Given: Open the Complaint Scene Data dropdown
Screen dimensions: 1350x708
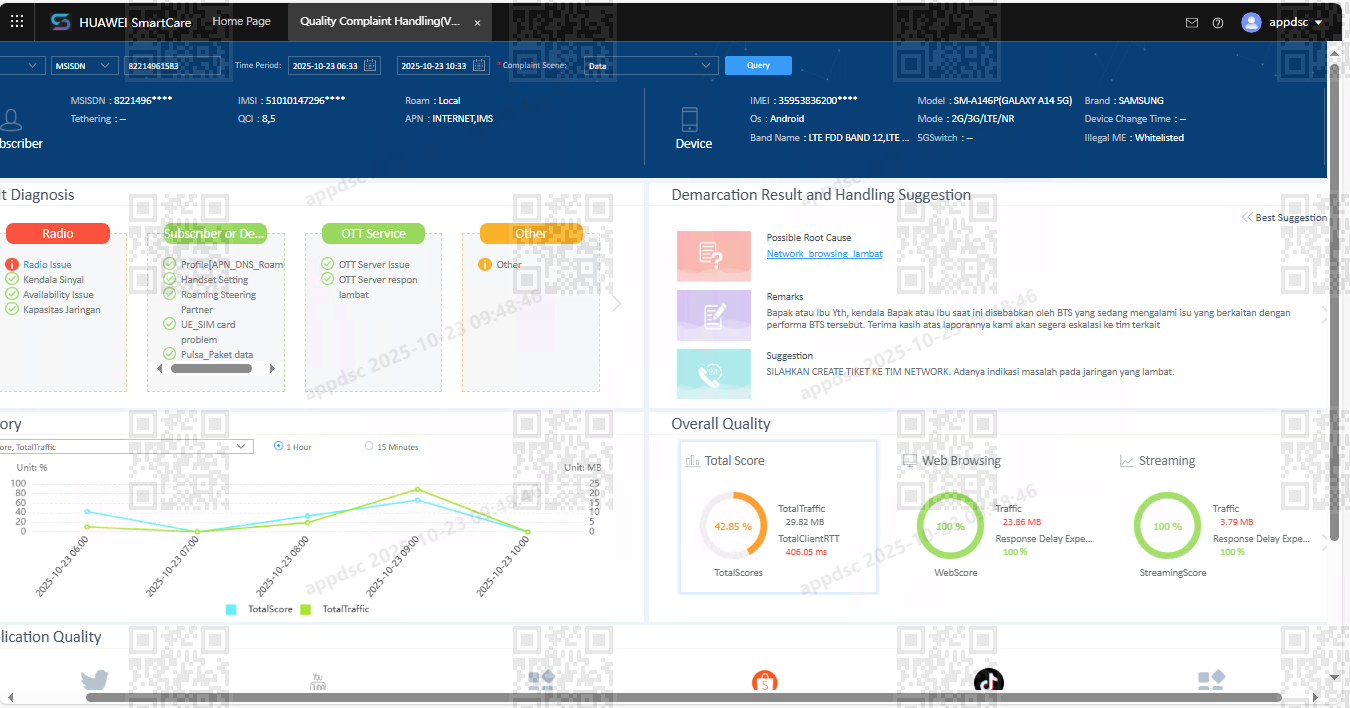Looking at the screenshot, I should [x=651, y=65].
